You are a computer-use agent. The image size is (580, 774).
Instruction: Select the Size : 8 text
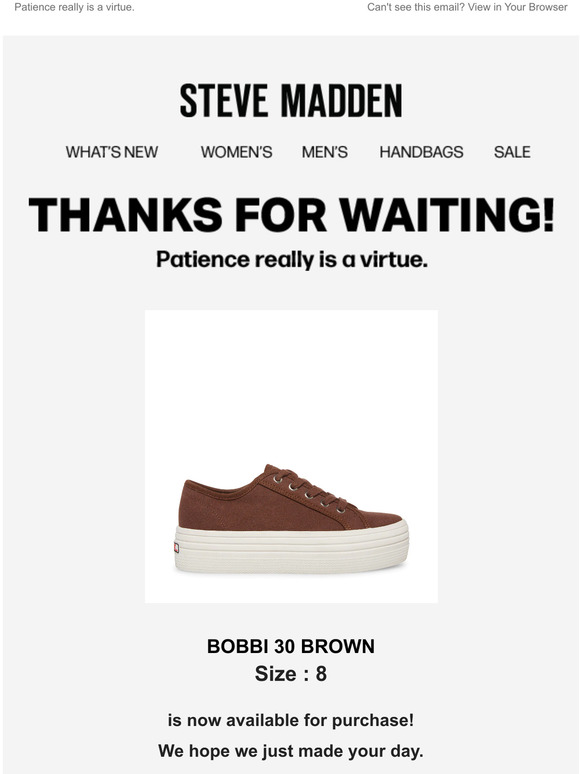291,674
